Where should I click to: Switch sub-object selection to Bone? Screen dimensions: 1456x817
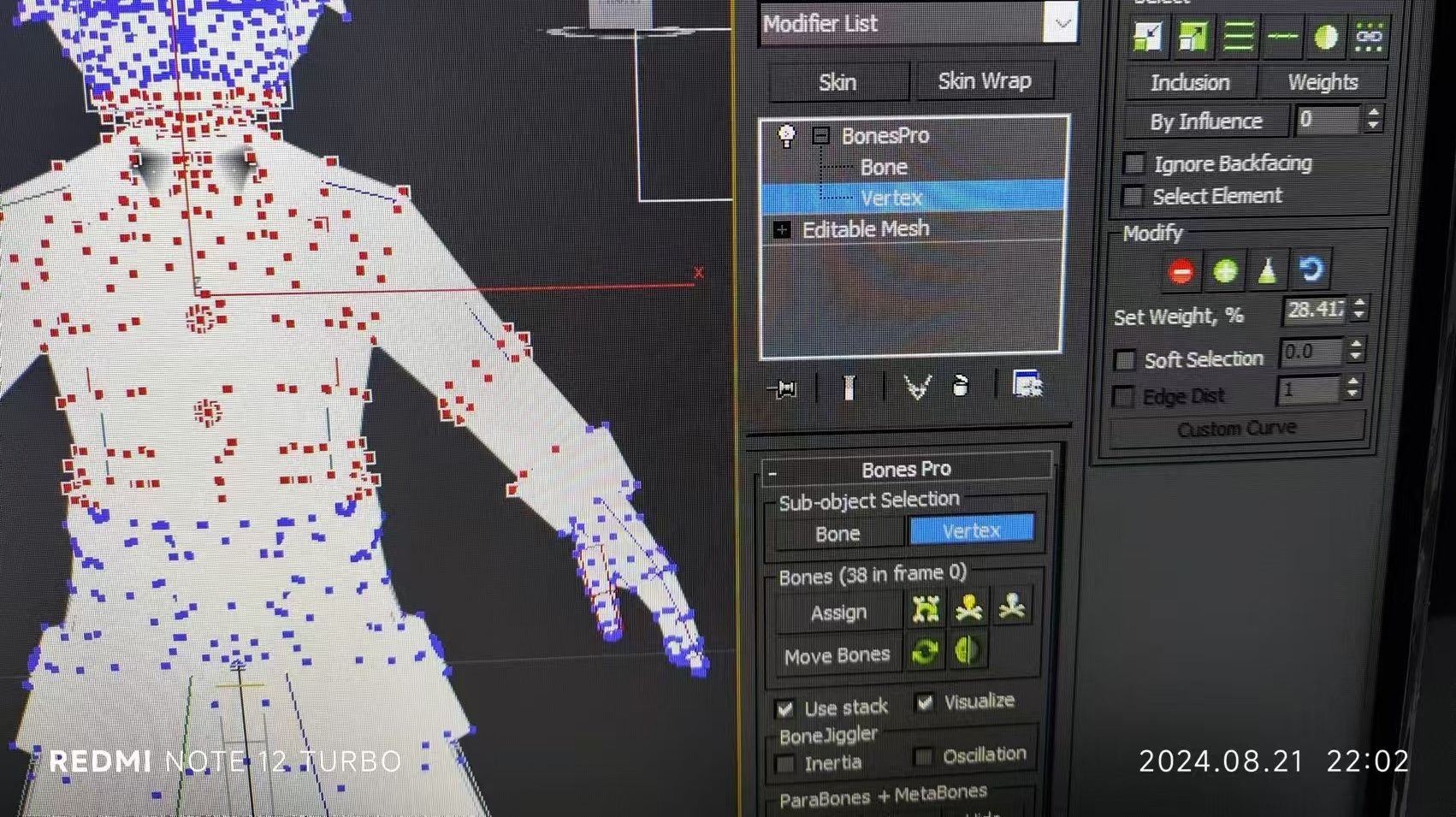[837, 534]
